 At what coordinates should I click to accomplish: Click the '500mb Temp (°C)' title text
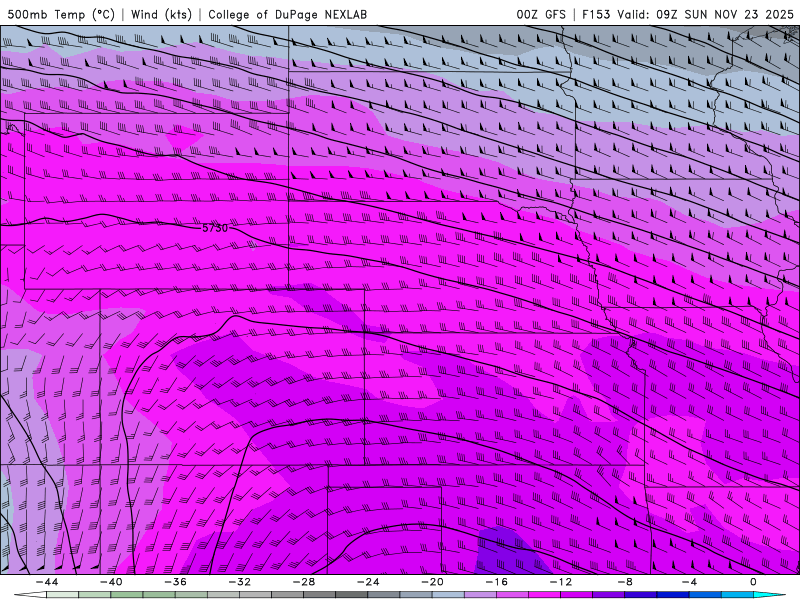pyautogui.click(x=61, y=14)
